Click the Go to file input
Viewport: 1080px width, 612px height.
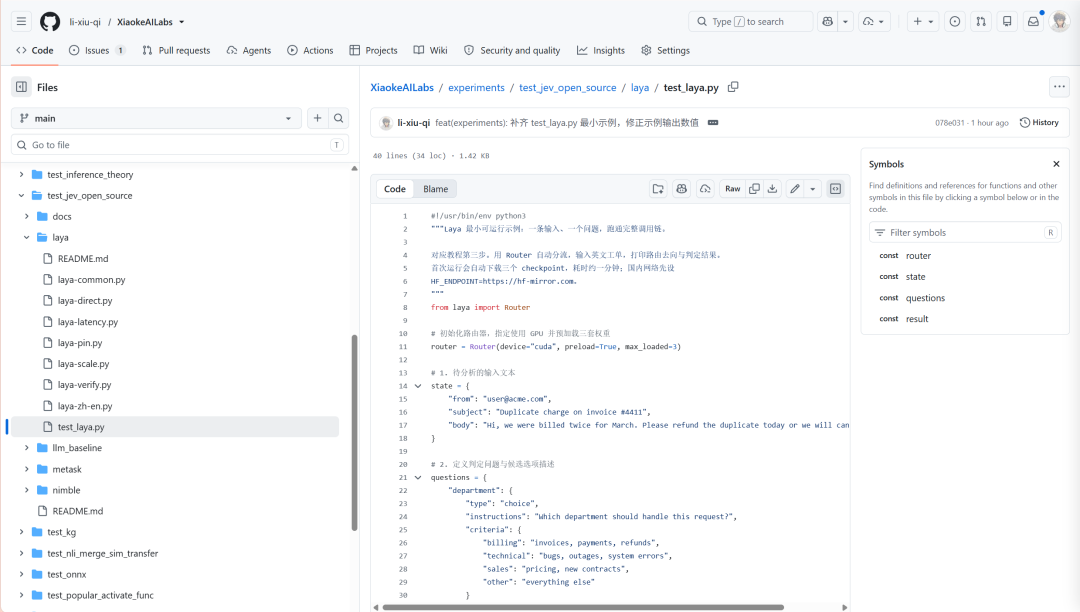coord(180,145)
